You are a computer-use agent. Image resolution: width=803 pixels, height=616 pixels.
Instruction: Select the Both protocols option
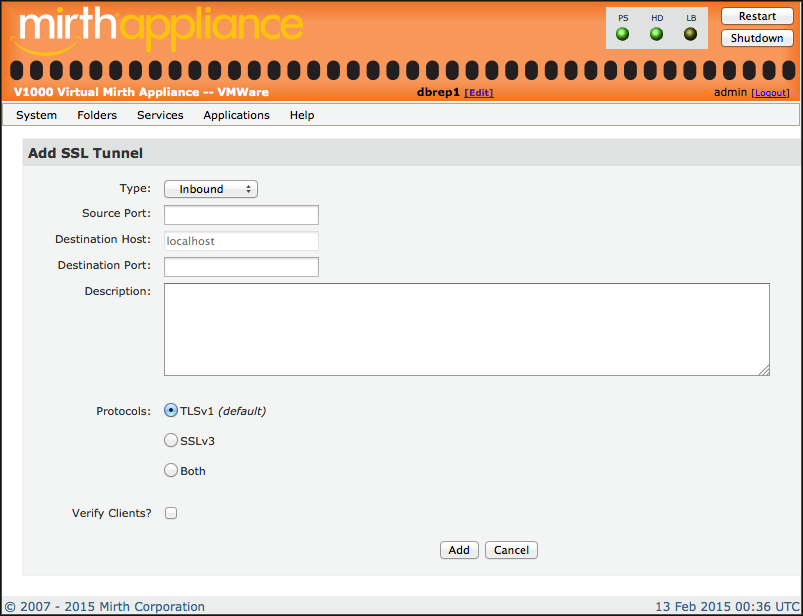171,470
